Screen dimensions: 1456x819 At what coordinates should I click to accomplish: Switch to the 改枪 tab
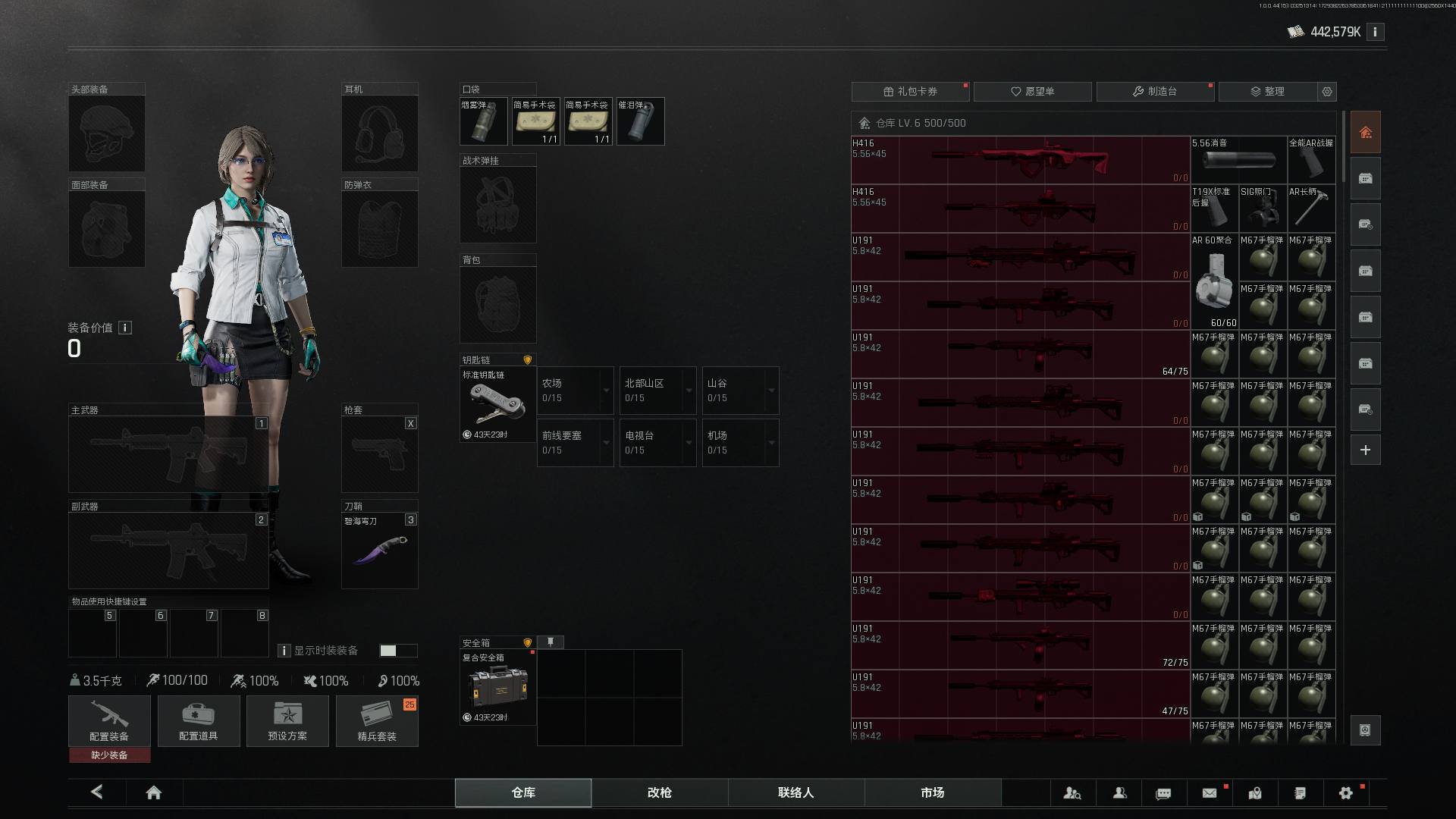(659, 792)
